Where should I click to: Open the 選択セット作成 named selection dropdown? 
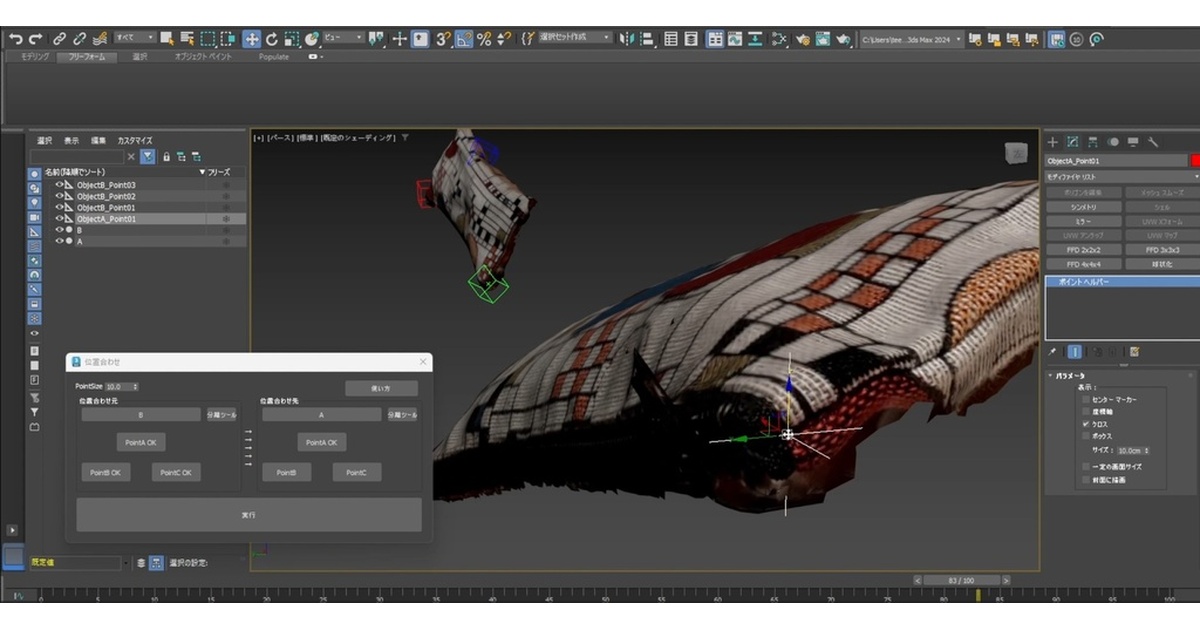(574, 38)
